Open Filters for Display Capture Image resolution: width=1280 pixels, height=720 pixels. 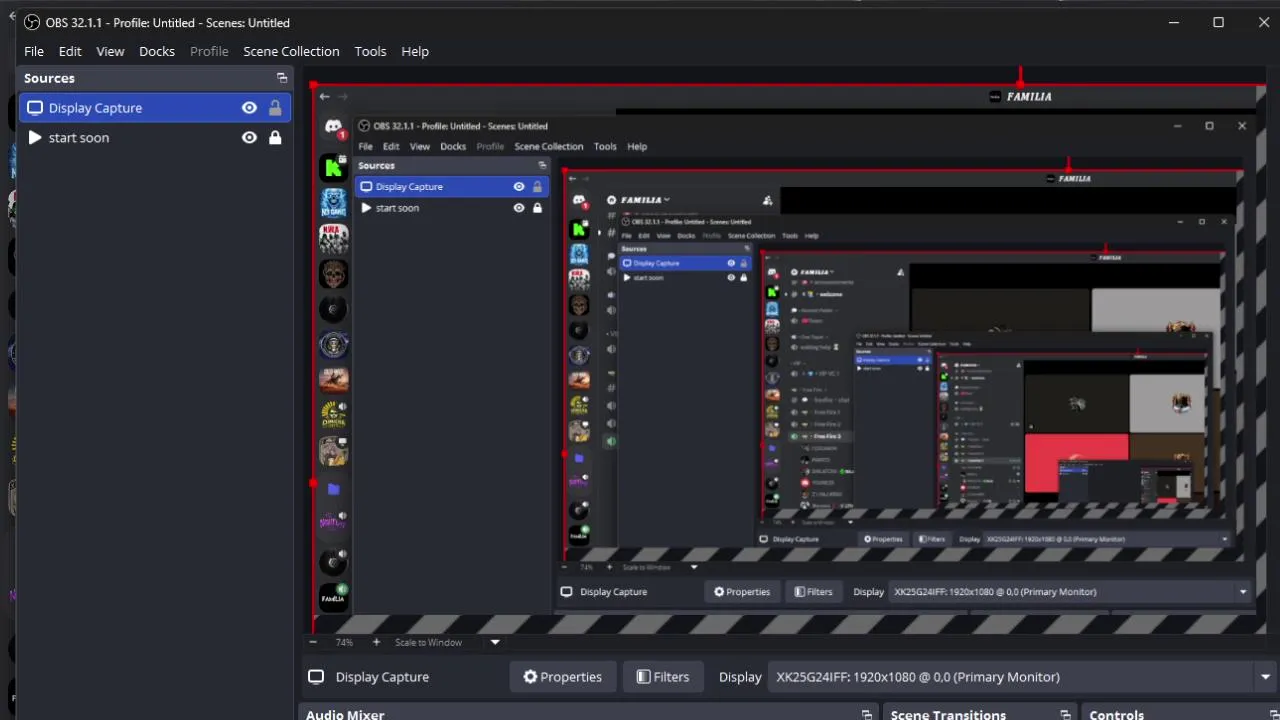click(x=663, y=677)
